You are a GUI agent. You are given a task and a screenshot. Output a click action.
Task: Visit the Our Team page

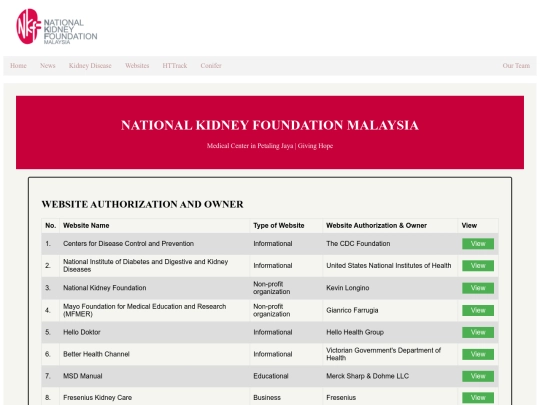click(x=516, y=65)
